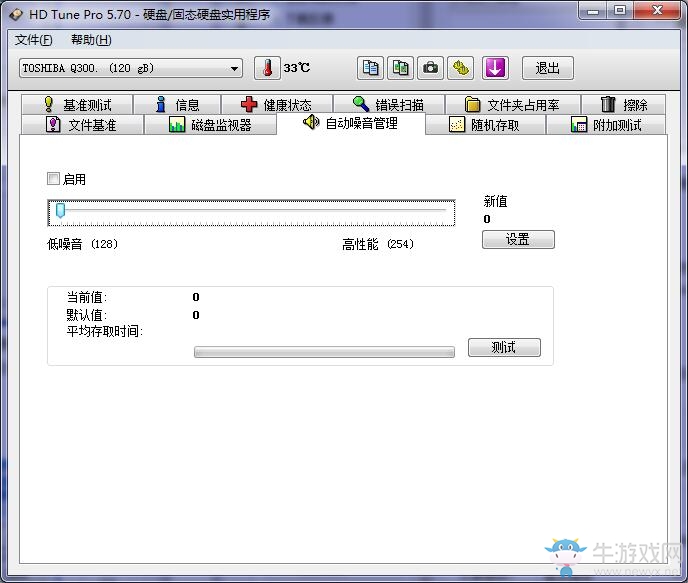The width and height of the screenshot is (688, 583).
Task: Click the access time test progress bar
Action: click(x=324, y=352)
